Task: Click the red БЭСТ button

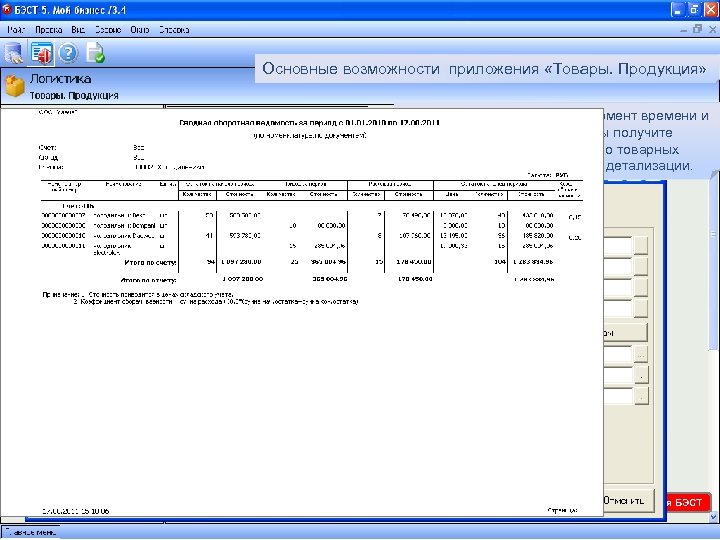Action: click(686, 502)
